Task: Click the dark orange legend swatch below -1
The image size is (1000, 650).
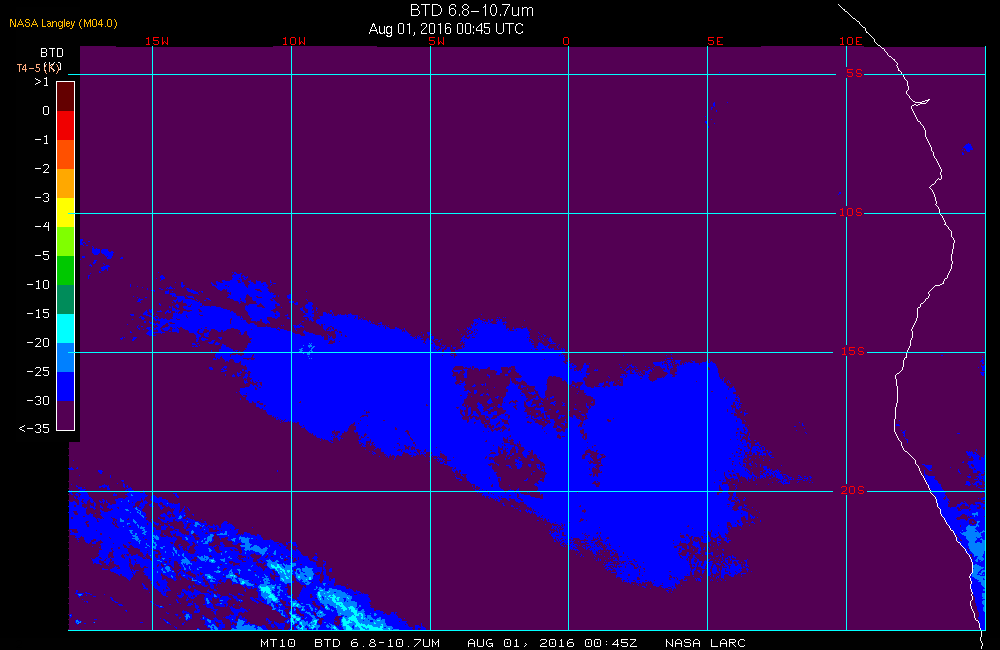Action: [x=66, y=154]
